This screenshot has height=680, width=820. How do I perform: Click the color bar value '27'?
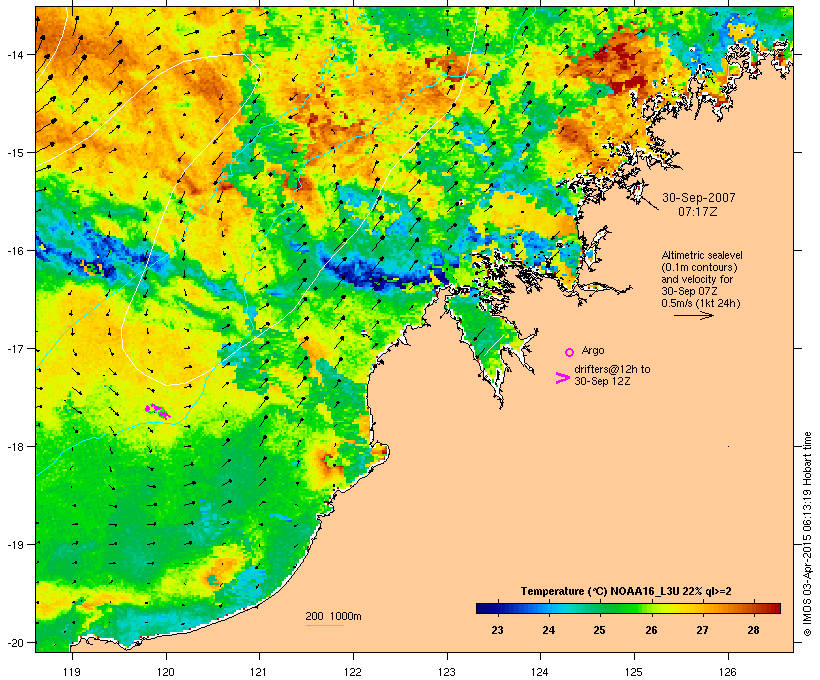pyautogui.click(x=702, y=630)
